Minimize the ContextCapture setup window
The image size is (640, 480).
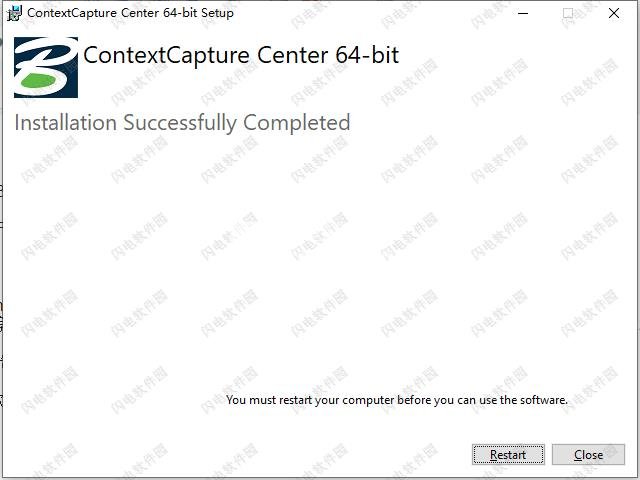[x=523, y=13]
